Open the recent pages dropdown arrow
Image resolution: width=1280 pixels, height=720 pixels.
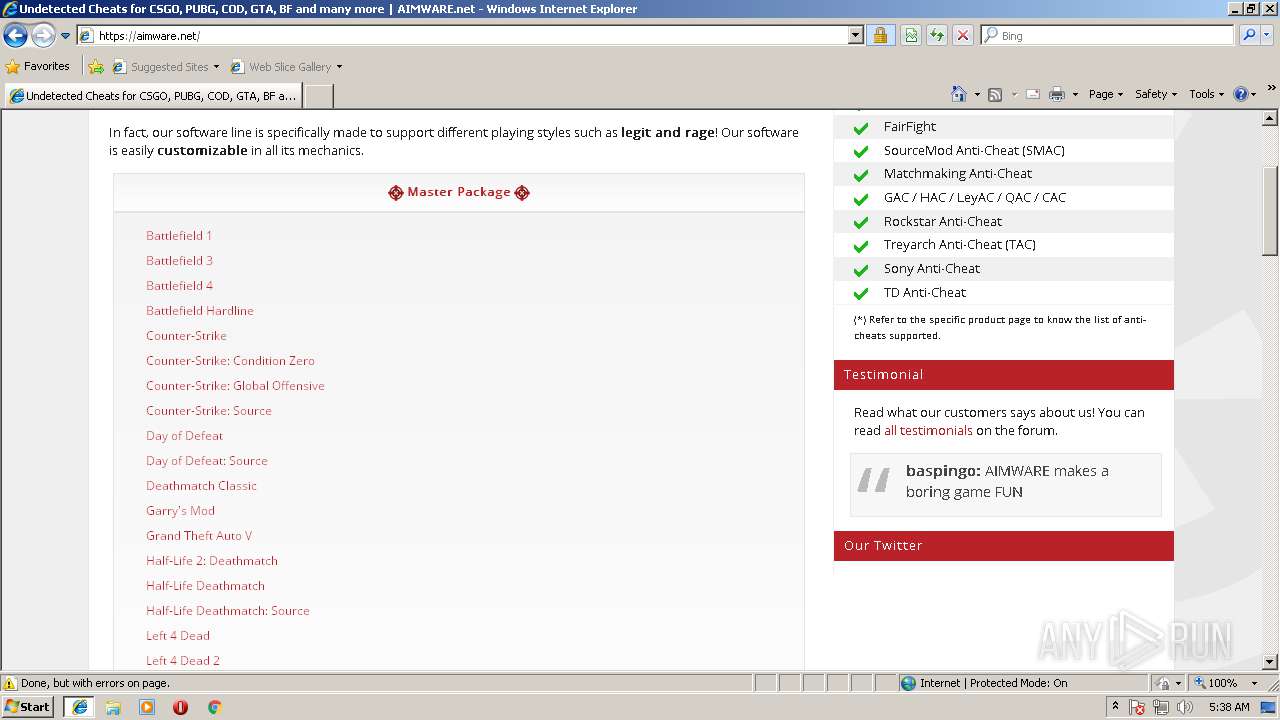click(65, 36)
